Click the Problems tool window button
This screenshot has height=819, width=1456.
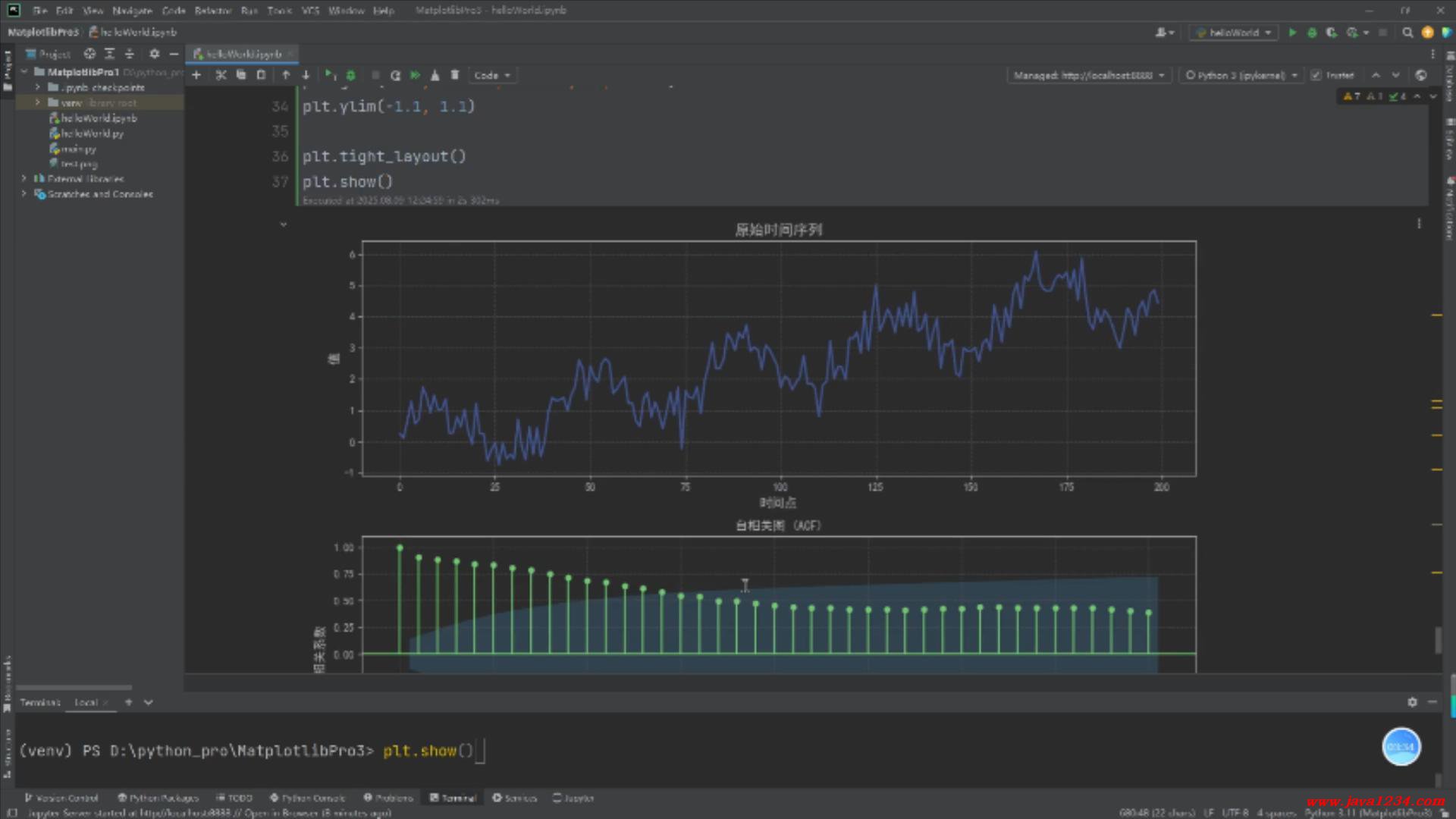pyautogui.click(x=388, y=798)
